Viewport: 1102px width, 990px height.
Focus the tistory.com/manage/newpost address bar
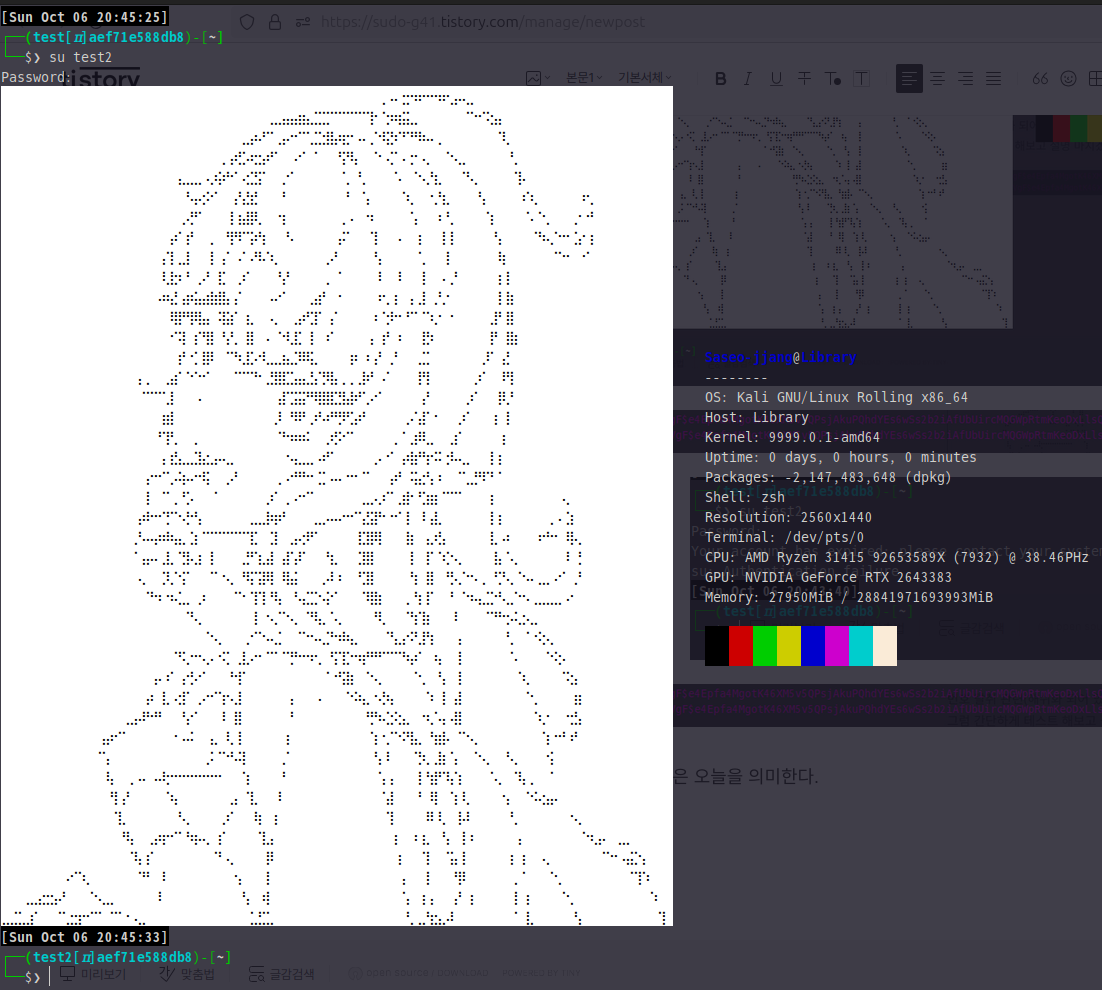click(x=482, y=22)
